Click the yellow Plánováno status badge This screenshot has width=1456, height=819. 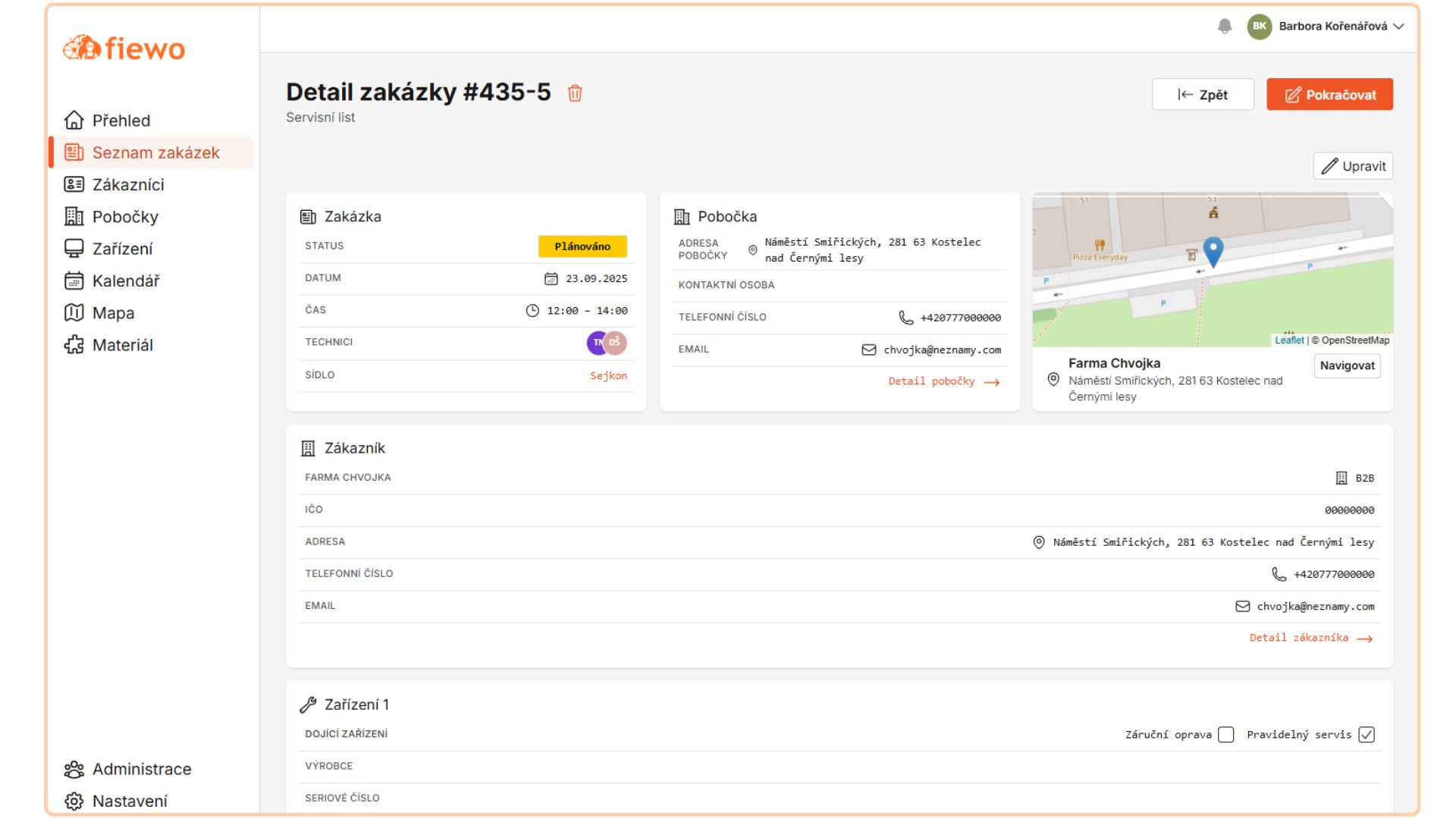click(582, 246)
